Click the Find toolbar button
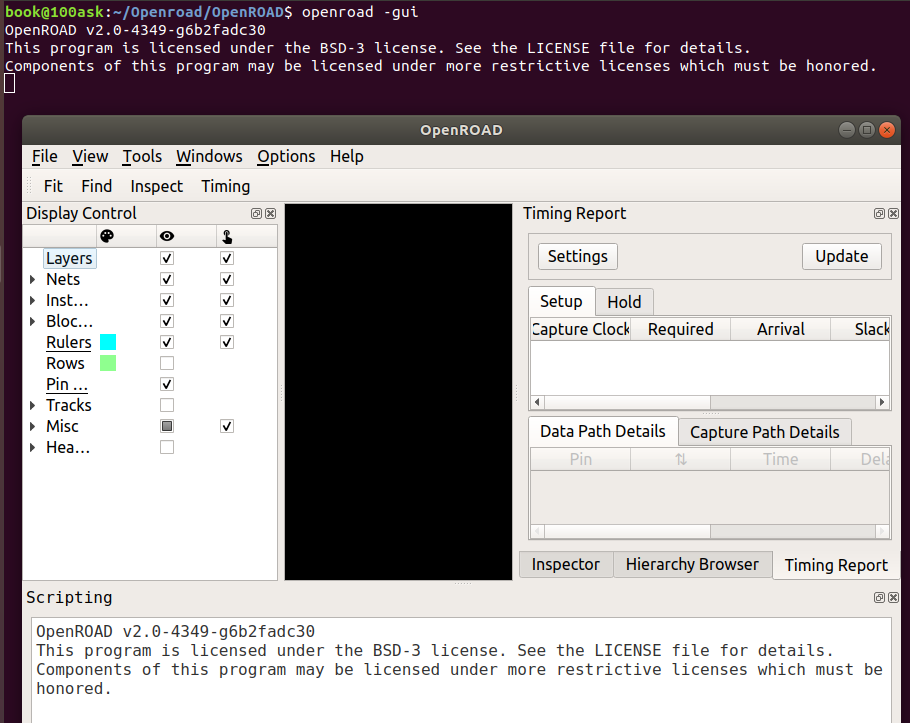Screen dimensions: 910x723 tap(97, 186)
